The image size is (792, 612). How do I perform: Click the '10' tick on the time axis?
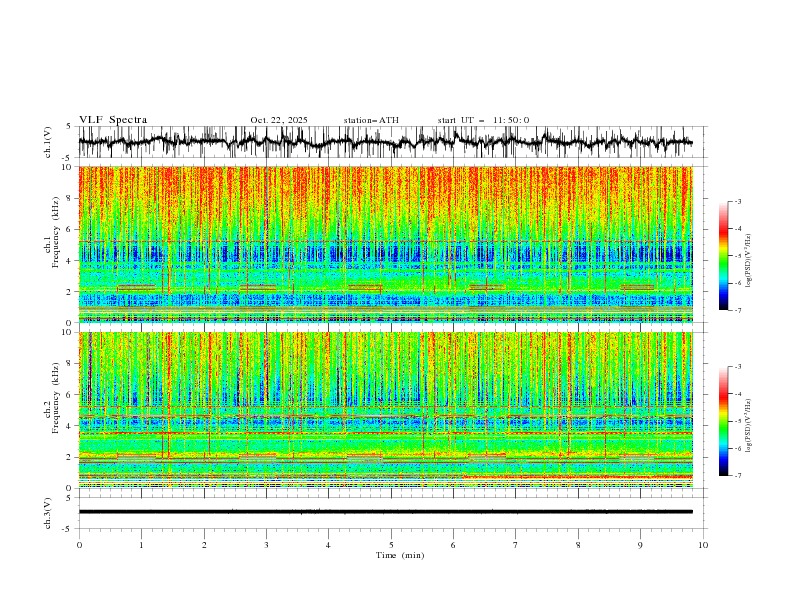click(703, 545)
